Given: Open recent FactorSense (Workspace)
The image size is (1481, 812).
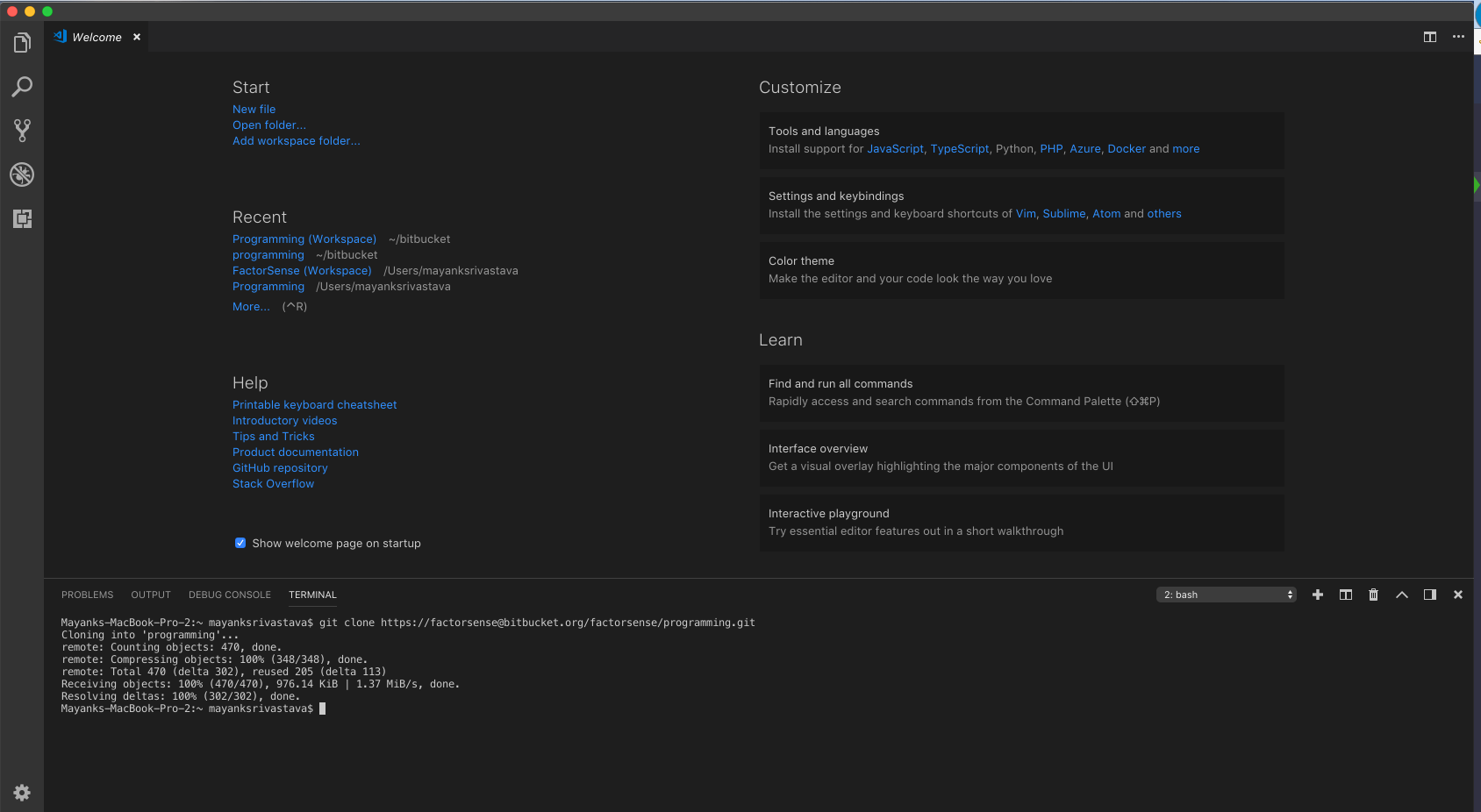Looking at the screenshot, I should 302,271.
